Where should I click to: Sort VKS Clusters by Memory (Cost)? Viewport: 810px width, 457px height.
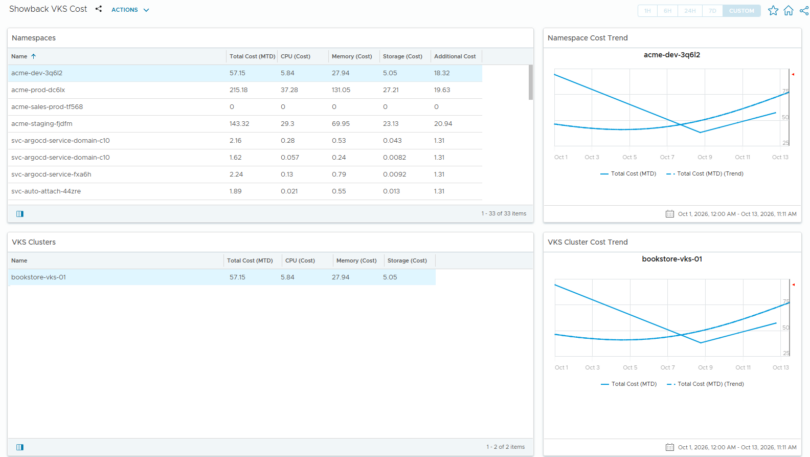(356, 261)
